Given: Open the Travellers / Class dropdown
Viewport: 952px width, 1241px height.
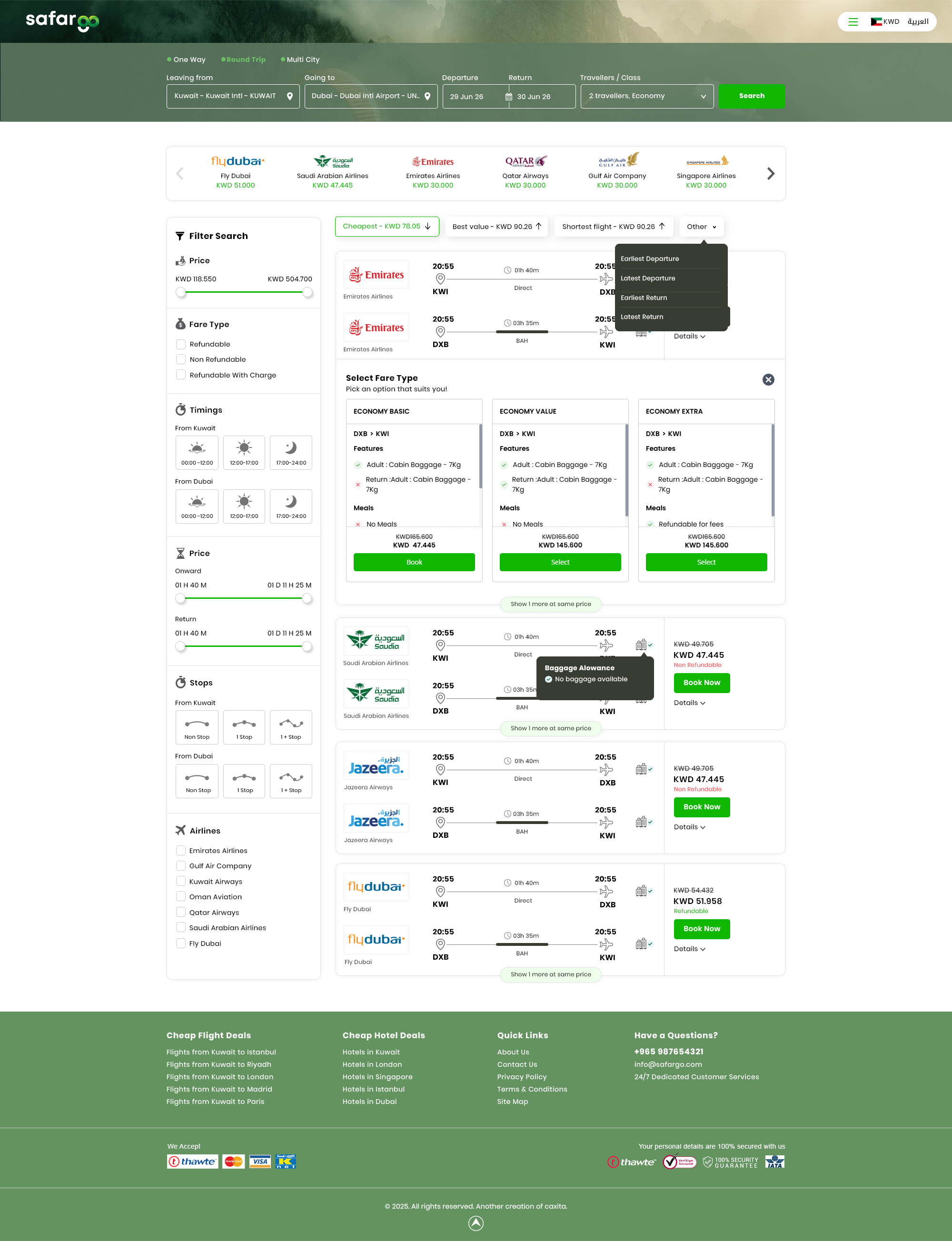Looking at the screenshot, I should (x=646, y=96).
